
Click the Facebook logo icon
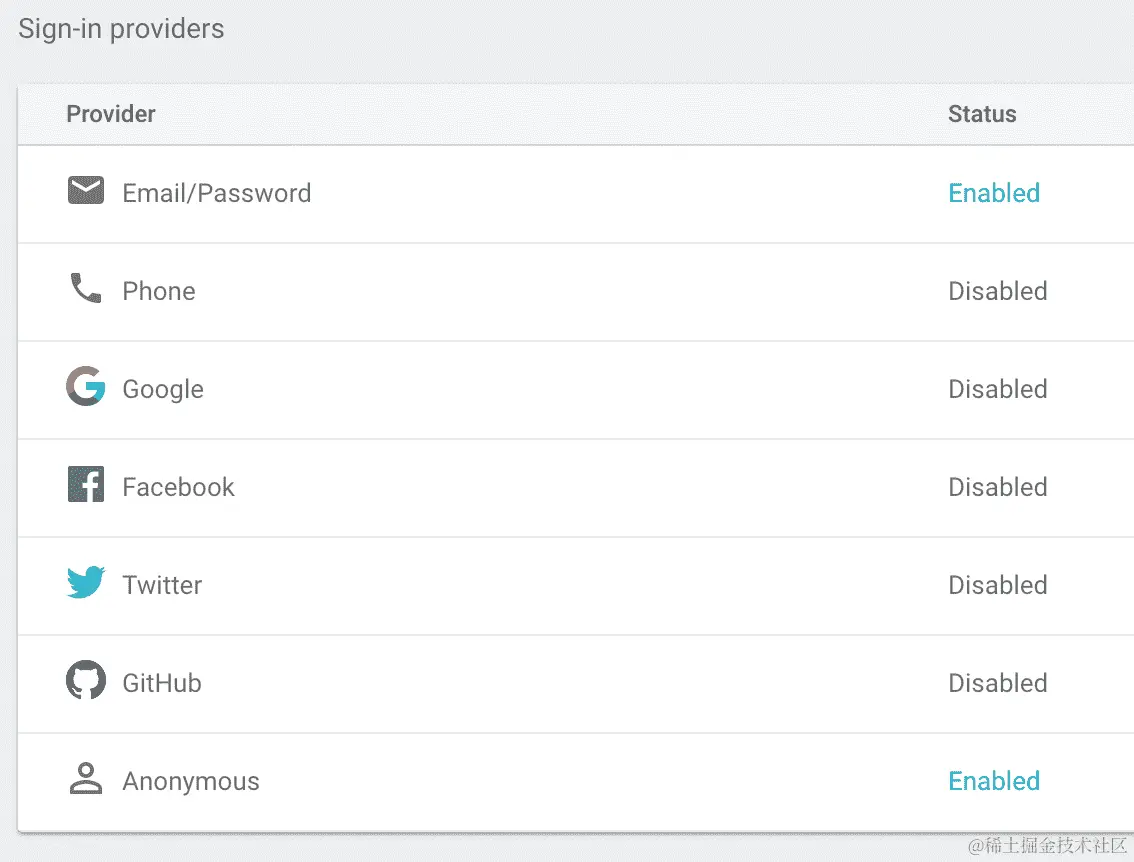coord(85,484)
